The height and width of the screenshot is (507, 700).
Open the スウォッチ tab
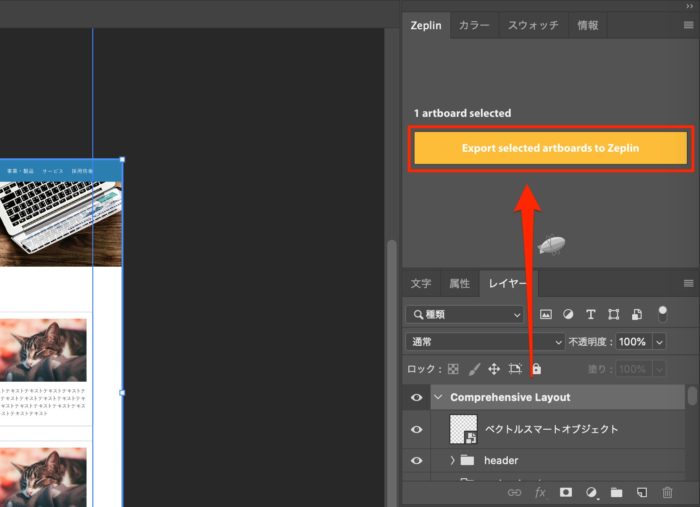click(x=532, y=25)
